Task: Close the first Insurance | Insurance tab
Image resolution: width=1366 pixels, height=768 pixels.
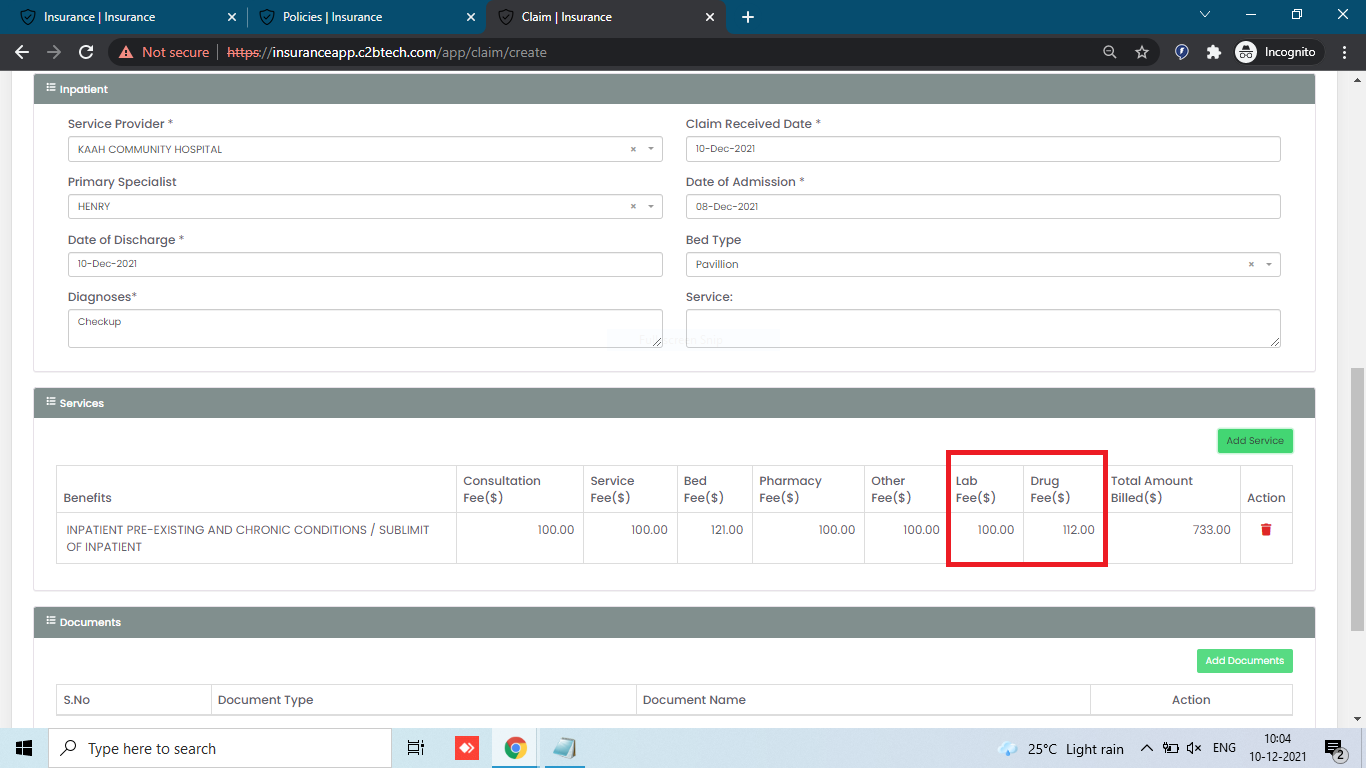Action: 233,17
